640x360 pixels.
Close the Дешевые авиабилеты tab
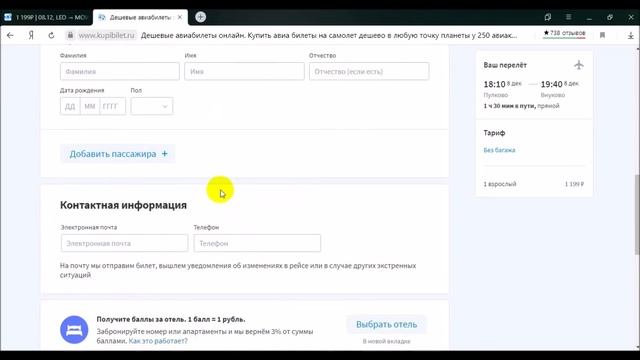coord(180,18)
